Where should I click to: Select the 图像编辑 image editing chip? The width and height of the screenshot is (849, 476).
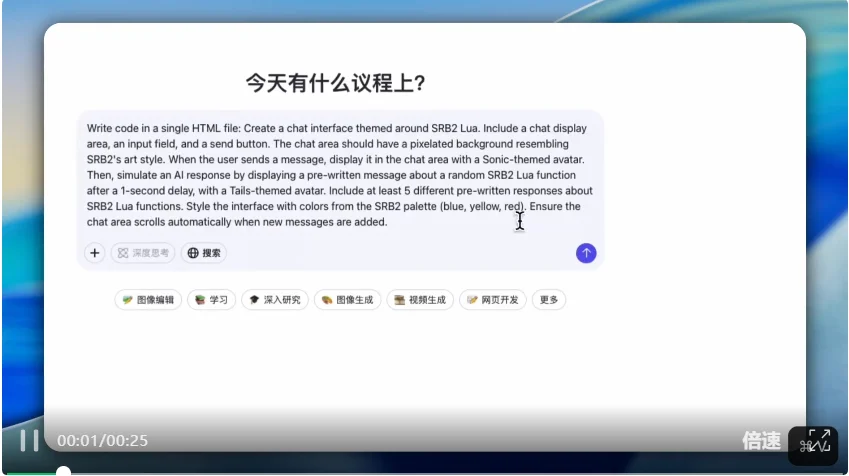point(148,299)
